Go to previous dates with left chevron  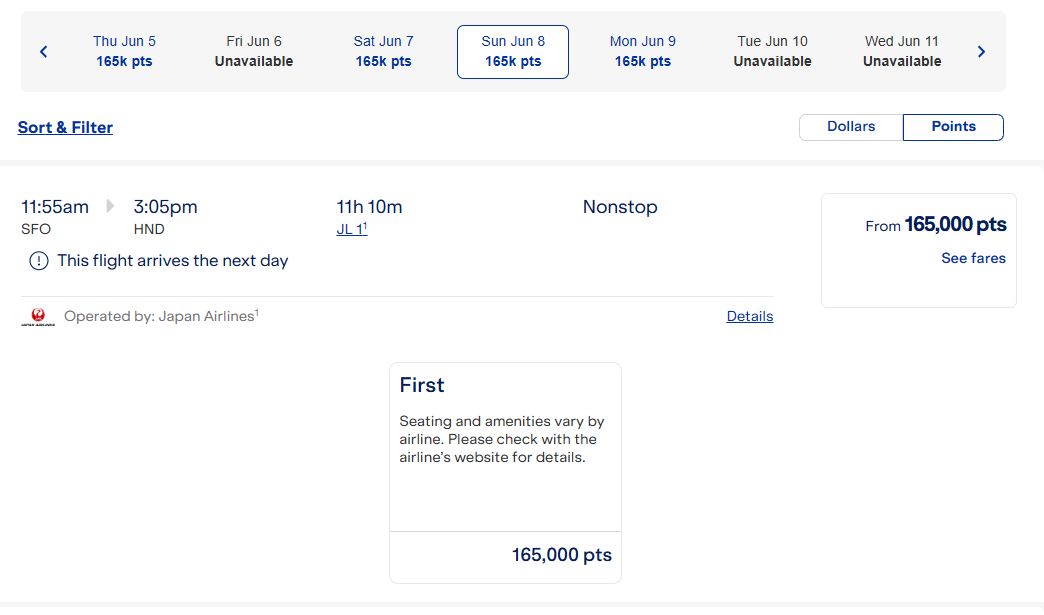[43, 52]
